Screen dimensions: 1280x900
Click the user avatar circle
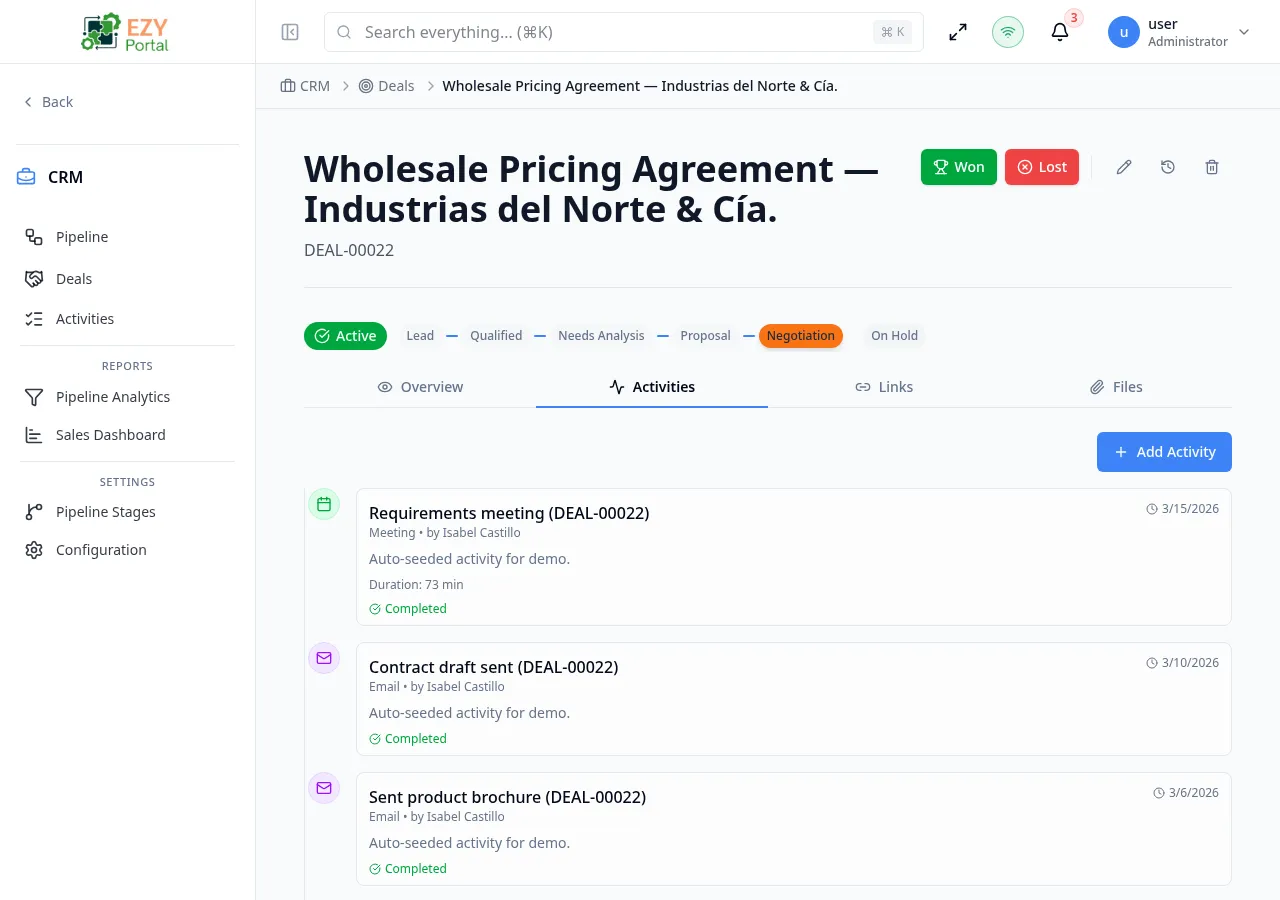1124,32
